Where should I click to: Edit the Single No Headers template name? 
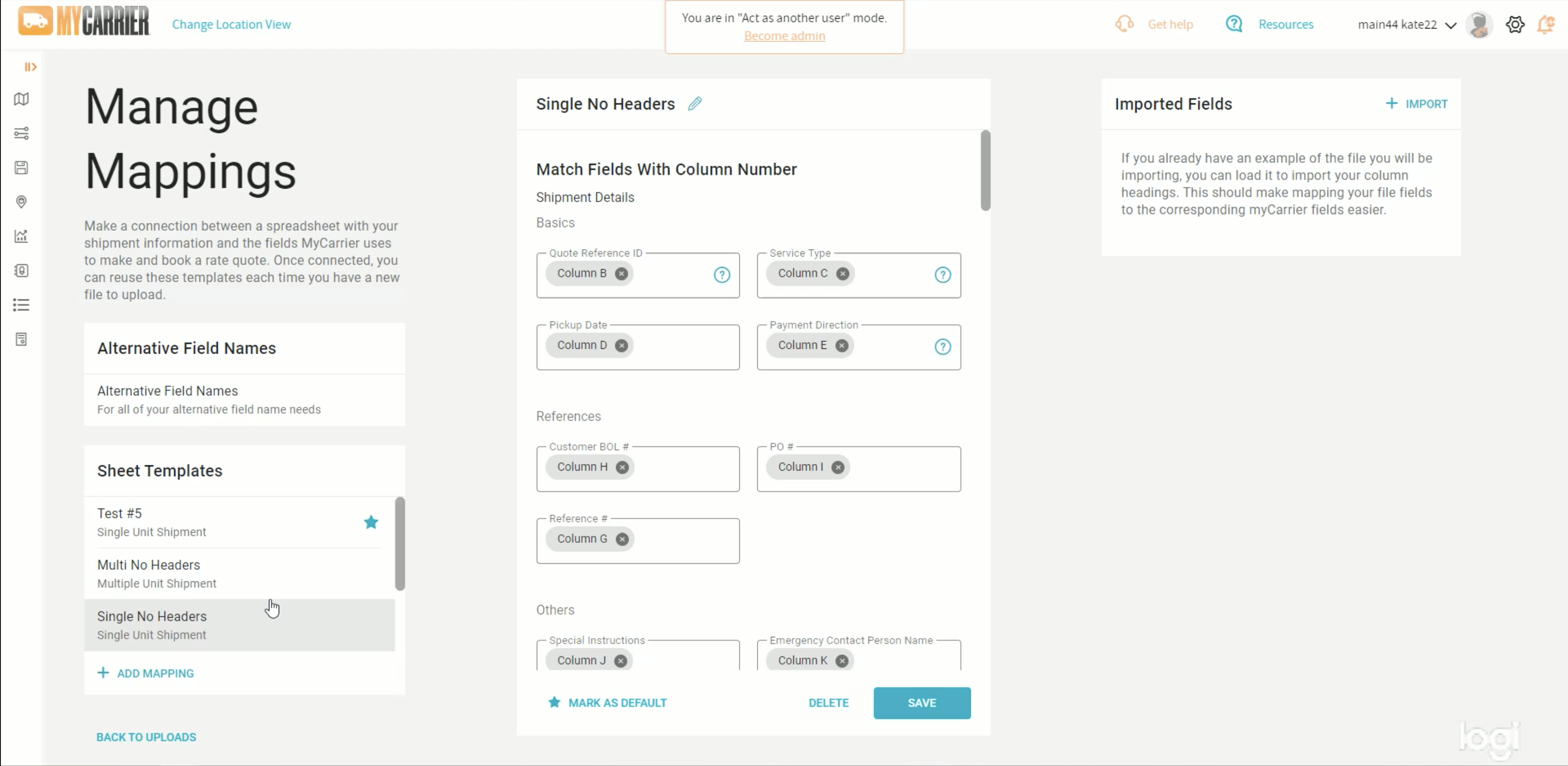click(694, 103)
